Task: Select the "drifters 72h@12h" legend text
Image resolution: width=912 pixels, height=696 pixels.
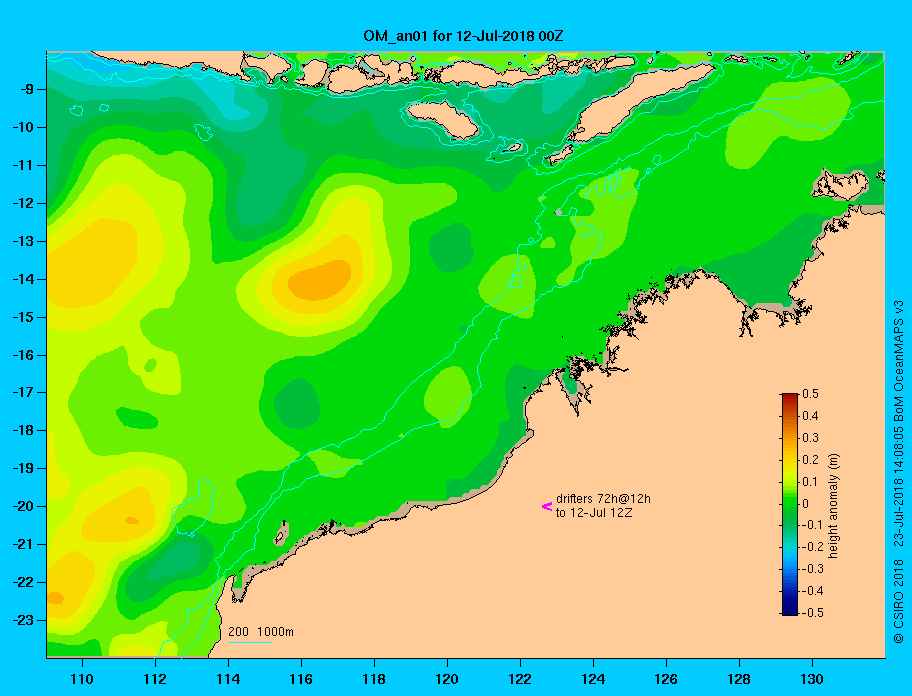Action: point(603,499)
